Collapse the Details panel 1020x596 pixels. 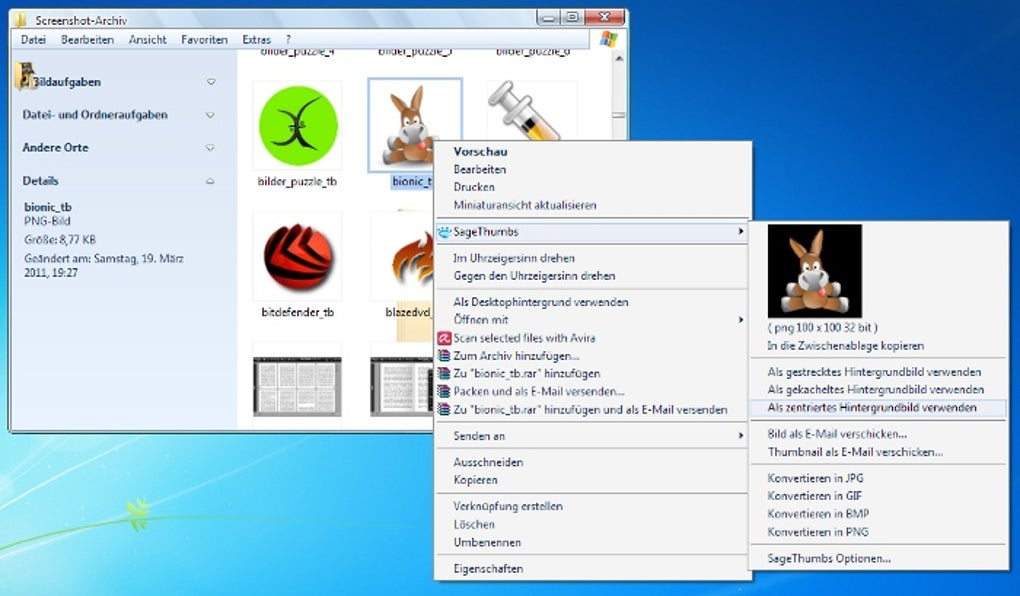coord(209,181)
